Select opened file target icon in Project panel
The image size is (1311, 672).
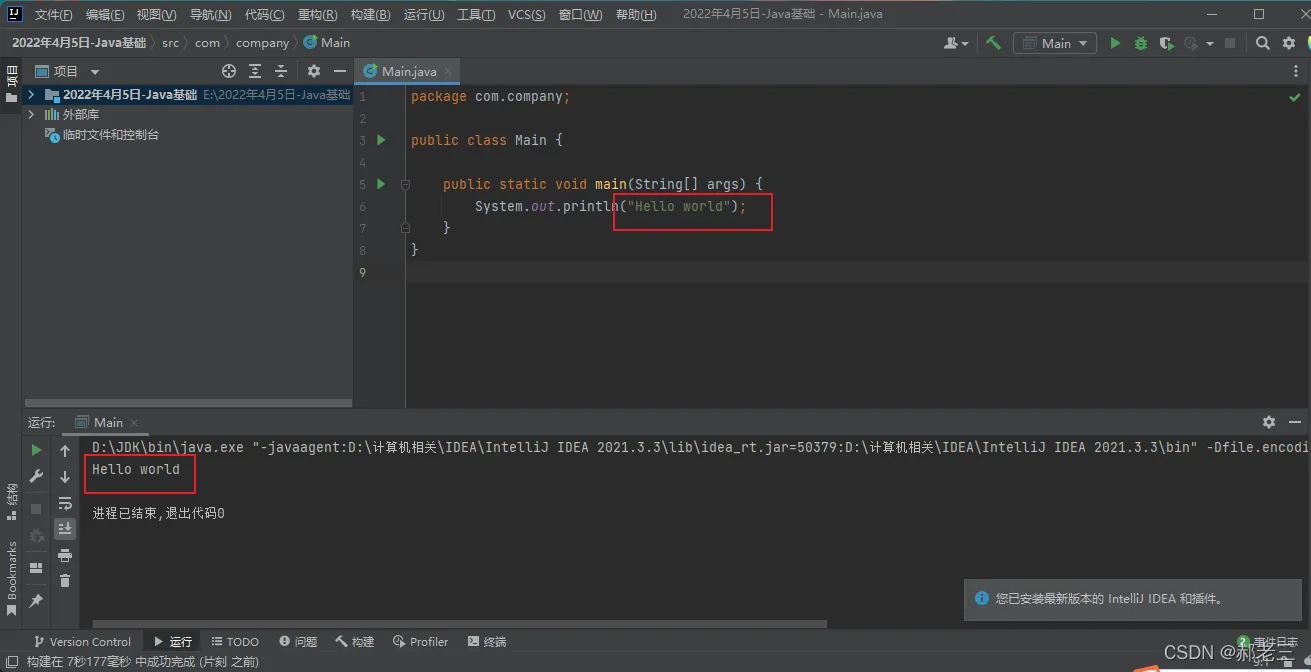tap(229, 71)
